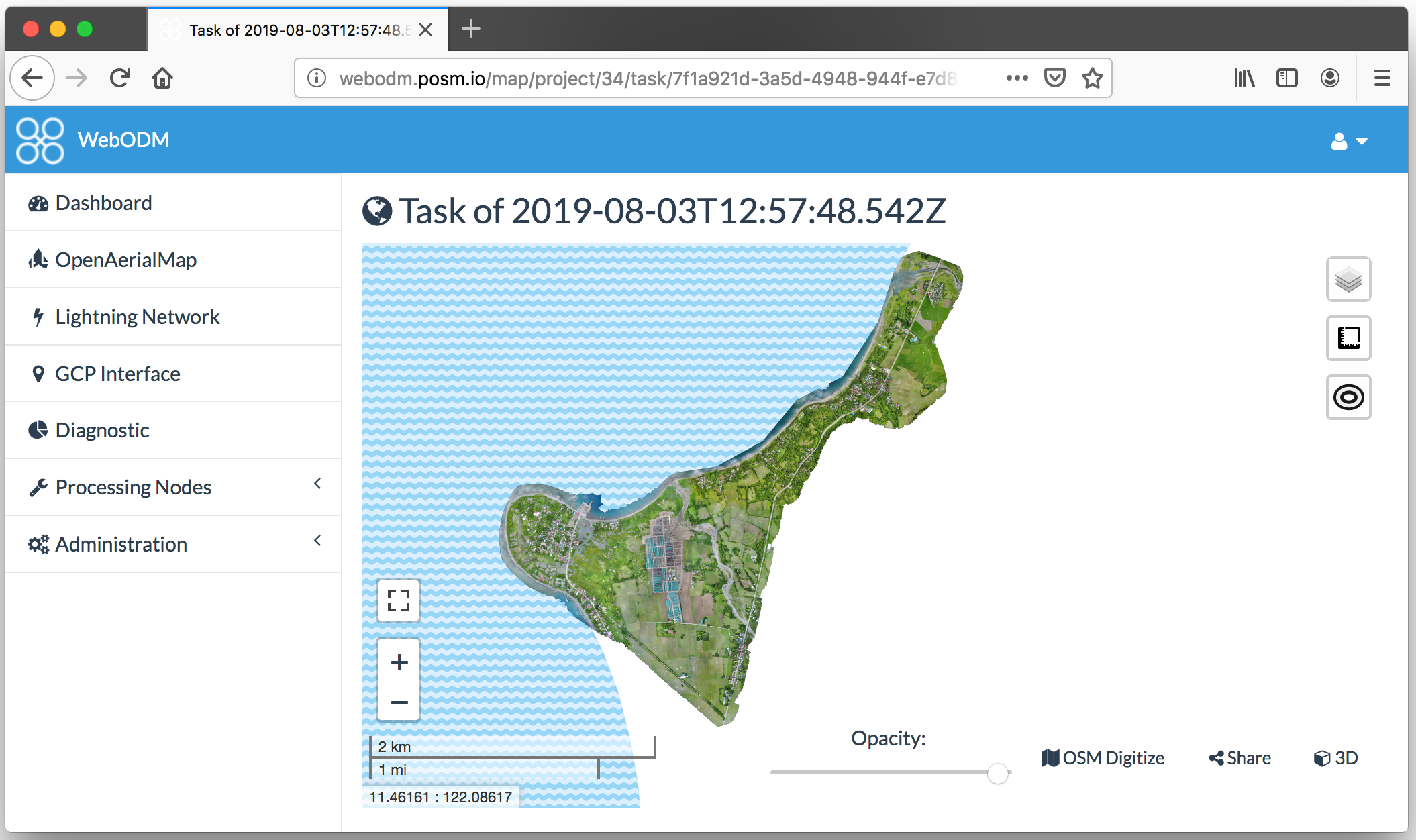The height and width of the screenshot is (840, 1416).
Task: Open the contours tool
Action: point(1348,397)
